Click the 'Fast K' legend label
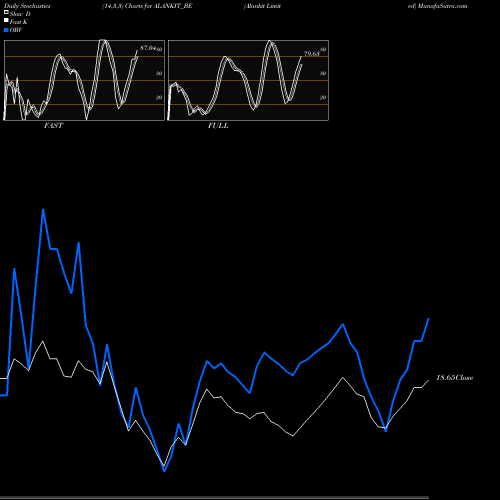 [x=18, y=22]
